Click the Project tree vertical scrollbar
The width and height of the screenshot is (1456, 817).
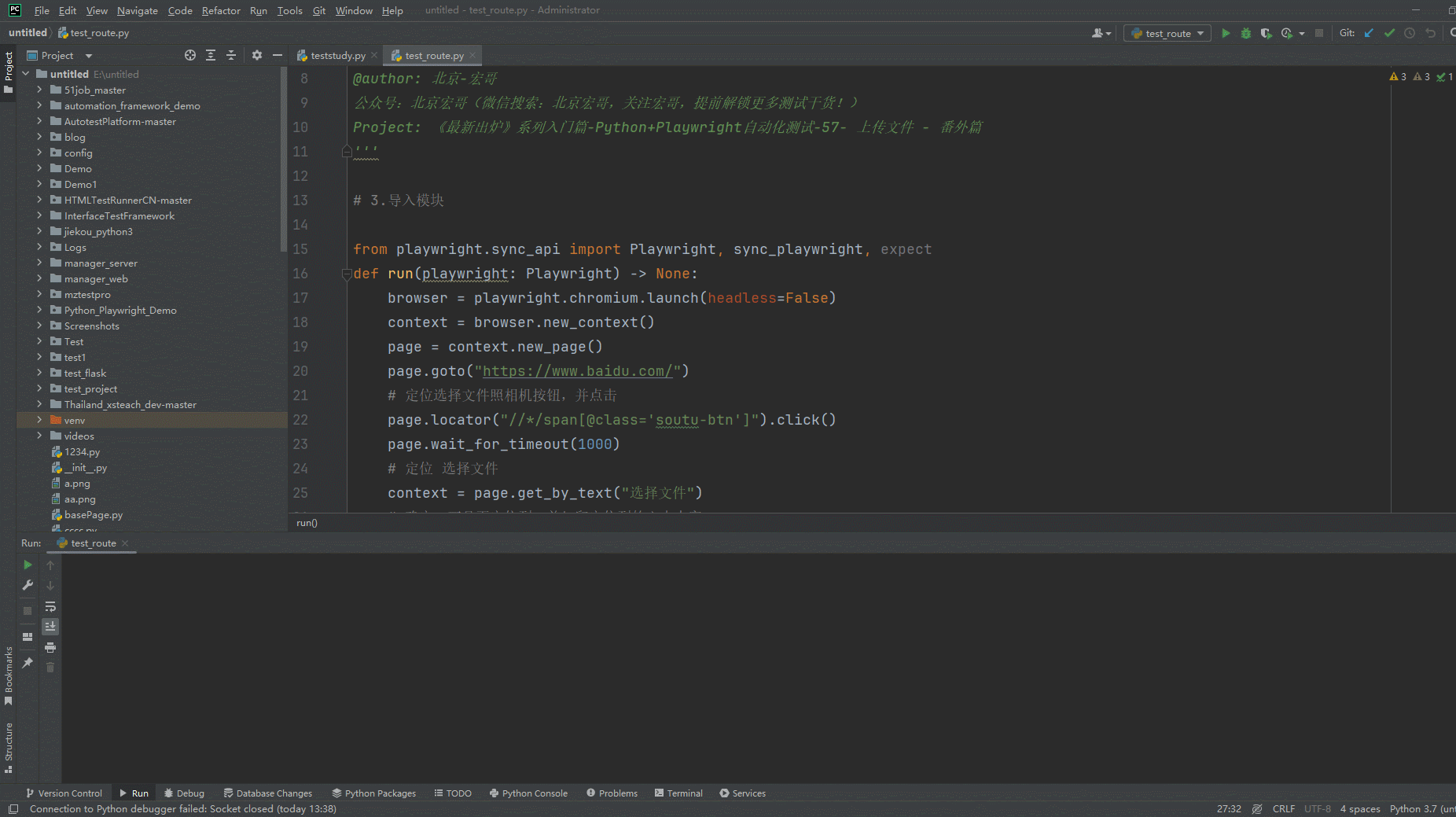284,157
